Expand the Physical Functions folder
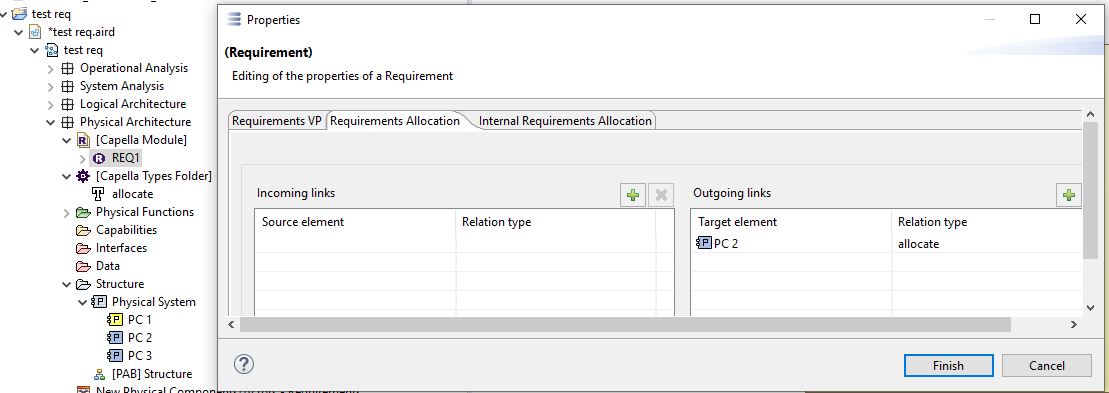The width and height of the screenshot is (1109, 393). (66, 213)
